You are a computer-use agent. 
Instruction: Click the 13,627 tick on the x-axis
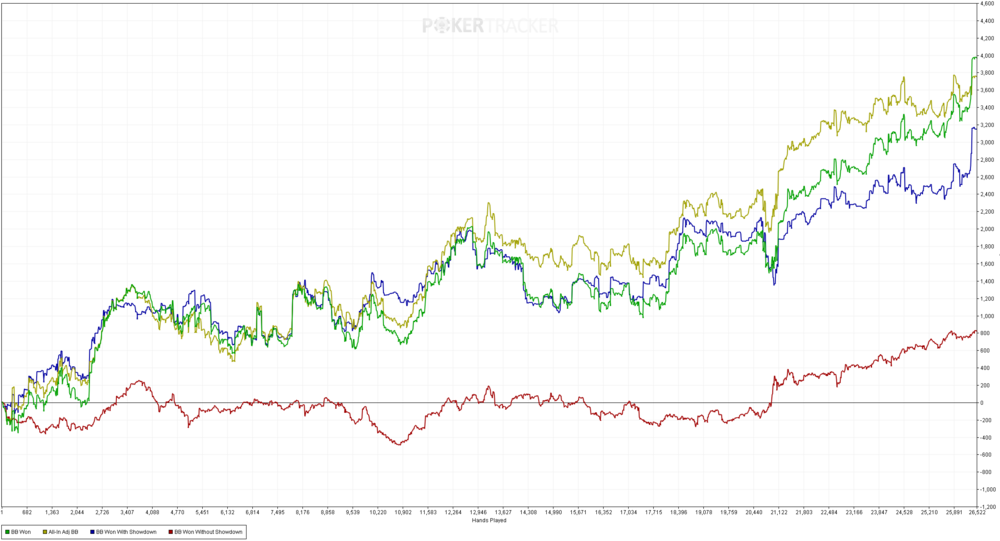(503, 512)
